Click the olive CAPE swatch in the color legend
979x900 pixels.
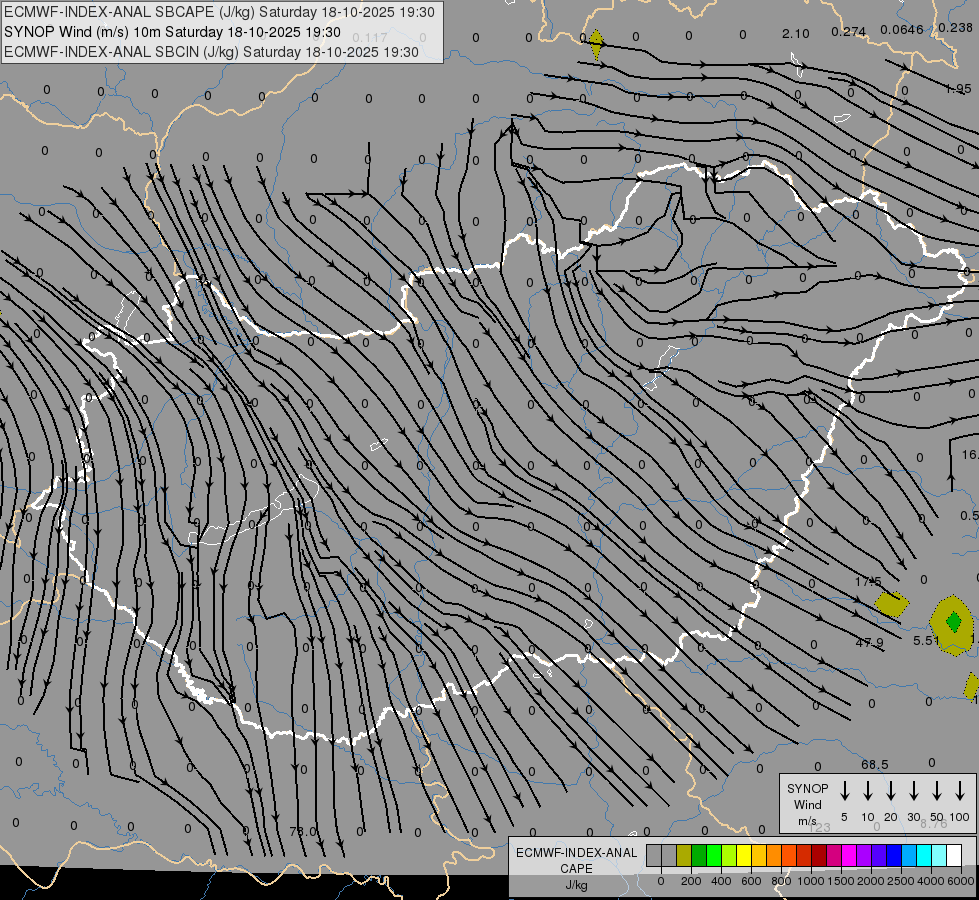click(x=684, y=856)
